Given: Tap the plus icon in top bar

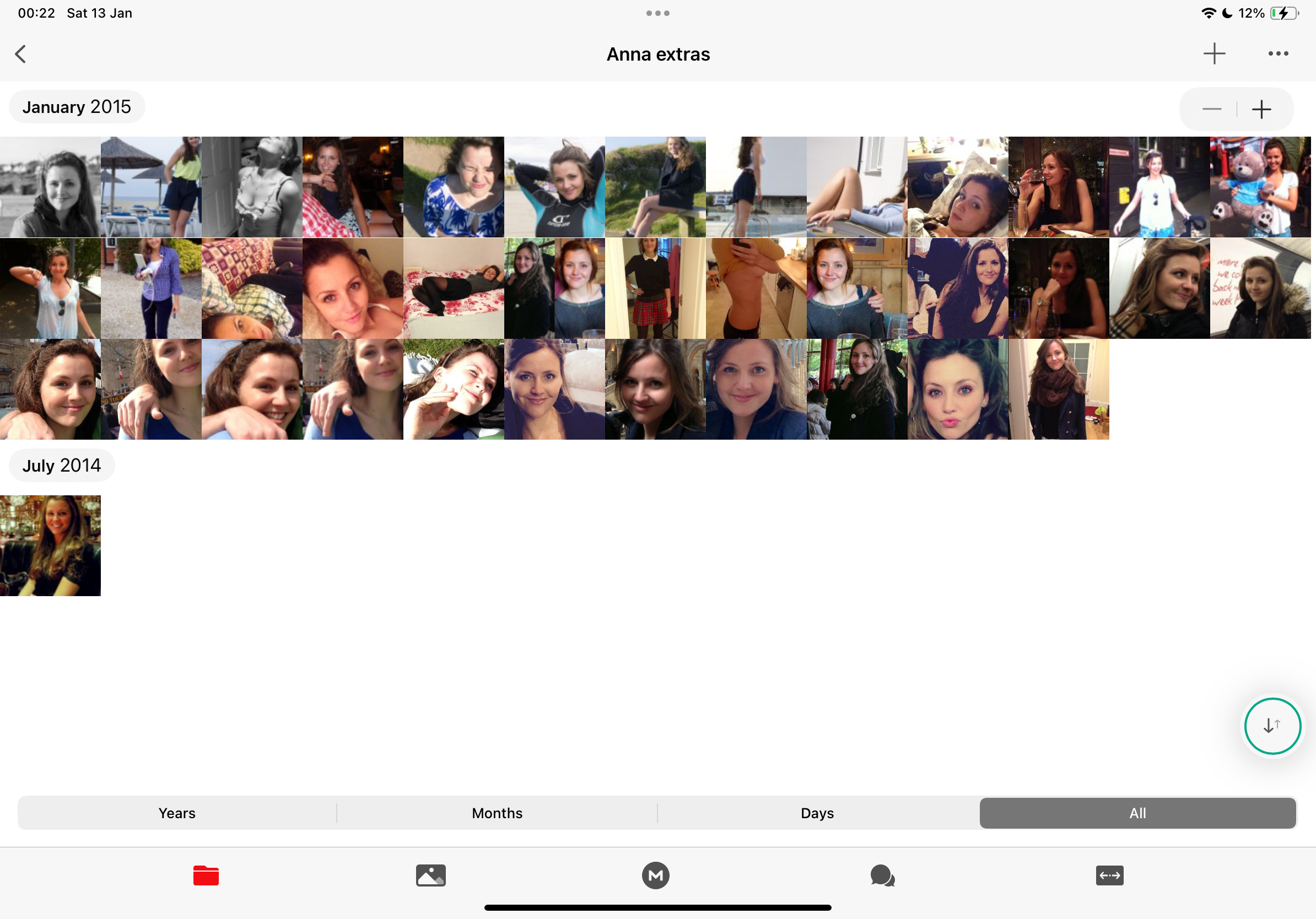Looking at the screenshot, I should [x=1214, y=54].
